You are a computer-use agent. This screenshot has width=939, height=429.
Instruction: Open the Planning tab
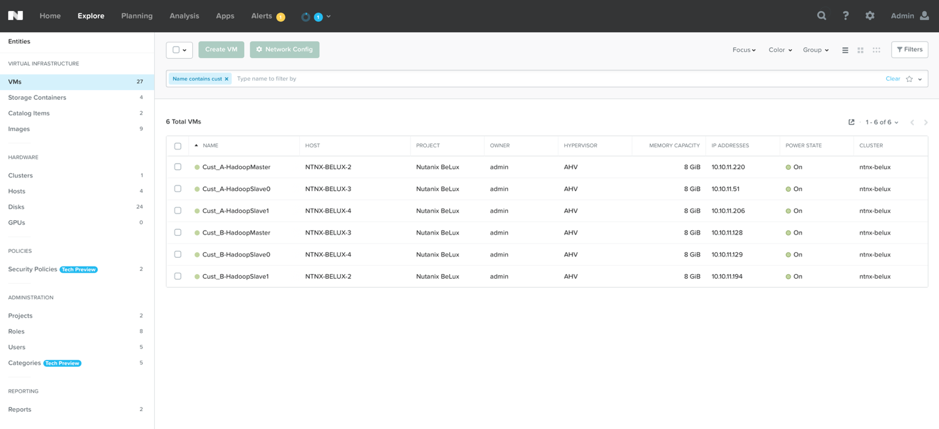(137, 16)
